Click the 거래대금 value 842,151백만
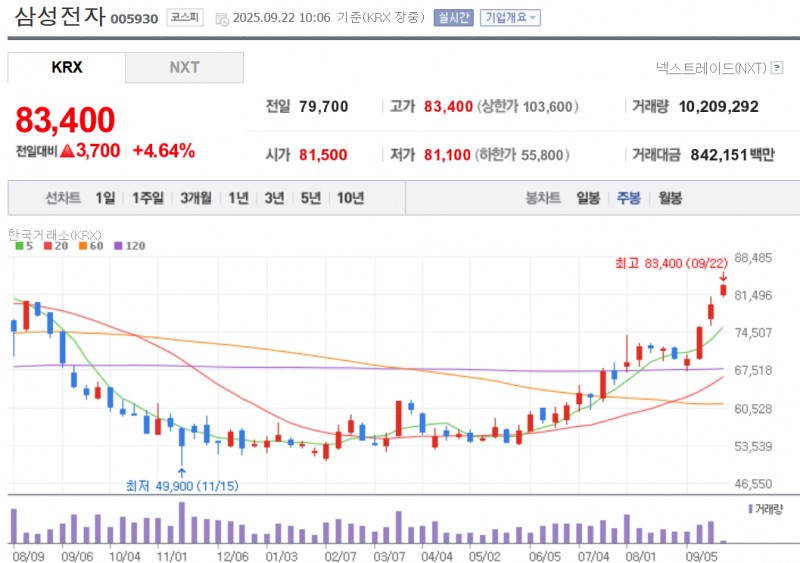The width and height of the screenshot is (800, 563). click(x=733, y=155)
